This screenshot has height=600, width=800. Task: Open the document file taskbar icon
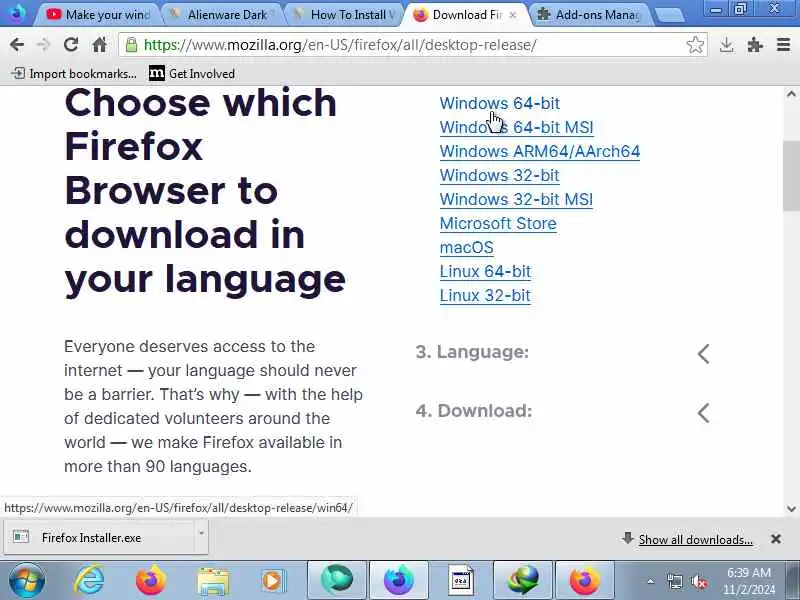pos(461,580)
